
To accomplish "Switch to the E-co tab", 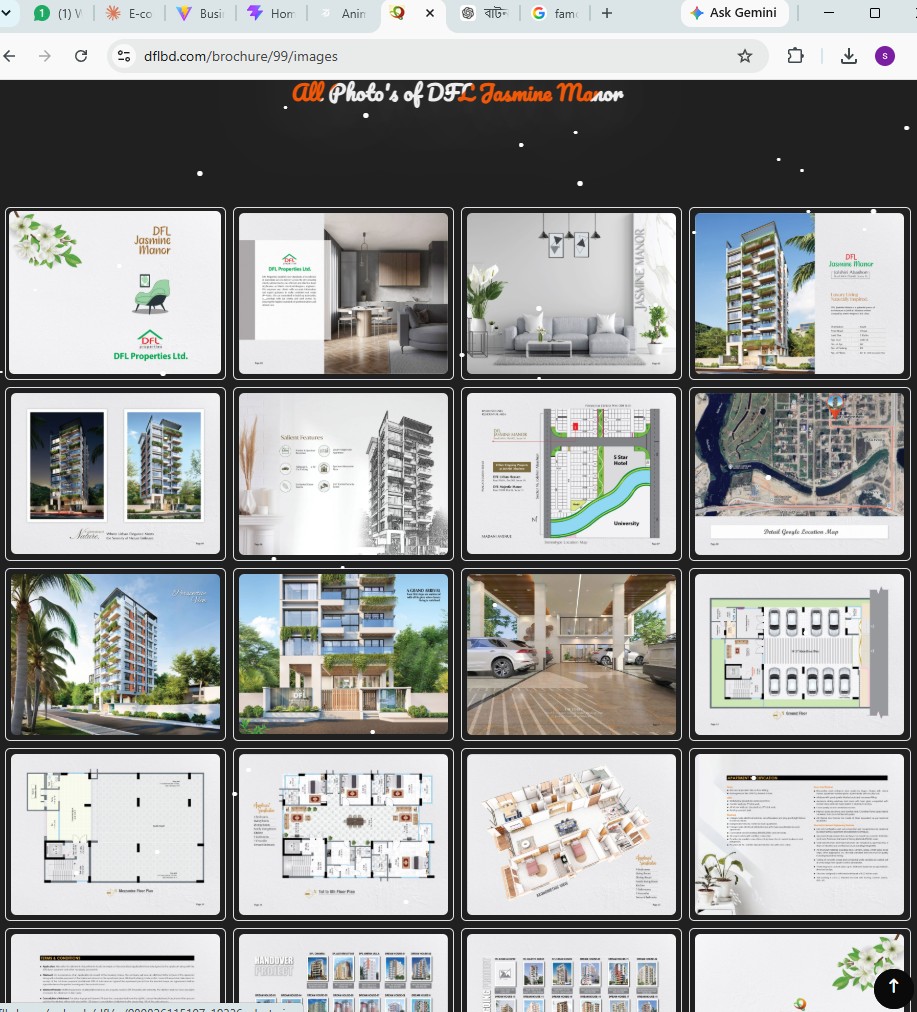I will pos(129,13).
